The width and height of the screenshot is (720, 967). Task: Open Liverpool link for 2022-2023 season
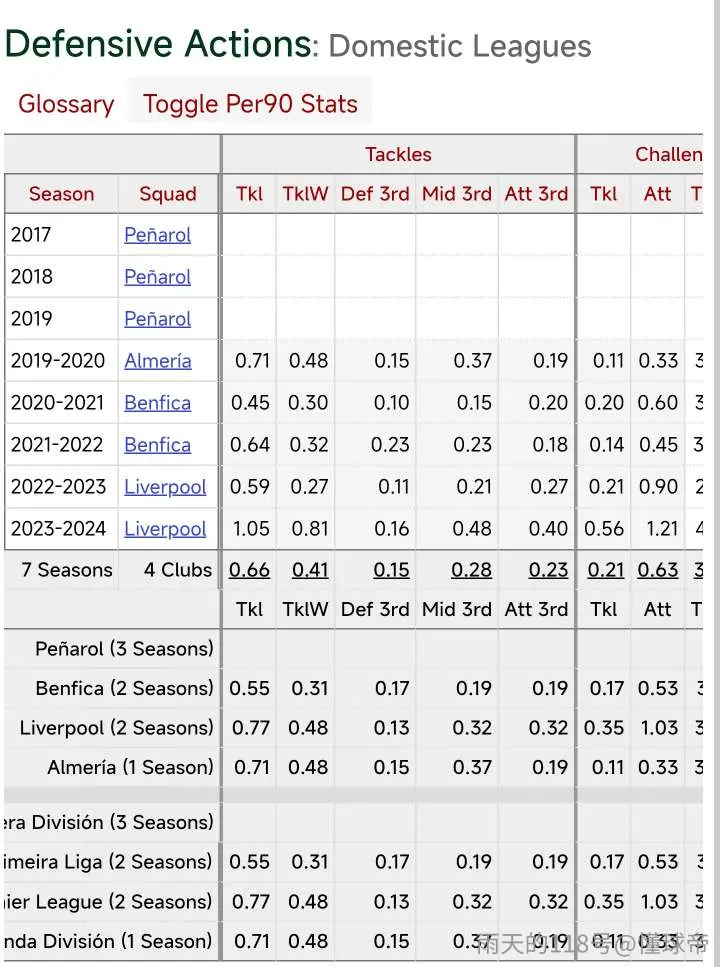click(165, 487)
